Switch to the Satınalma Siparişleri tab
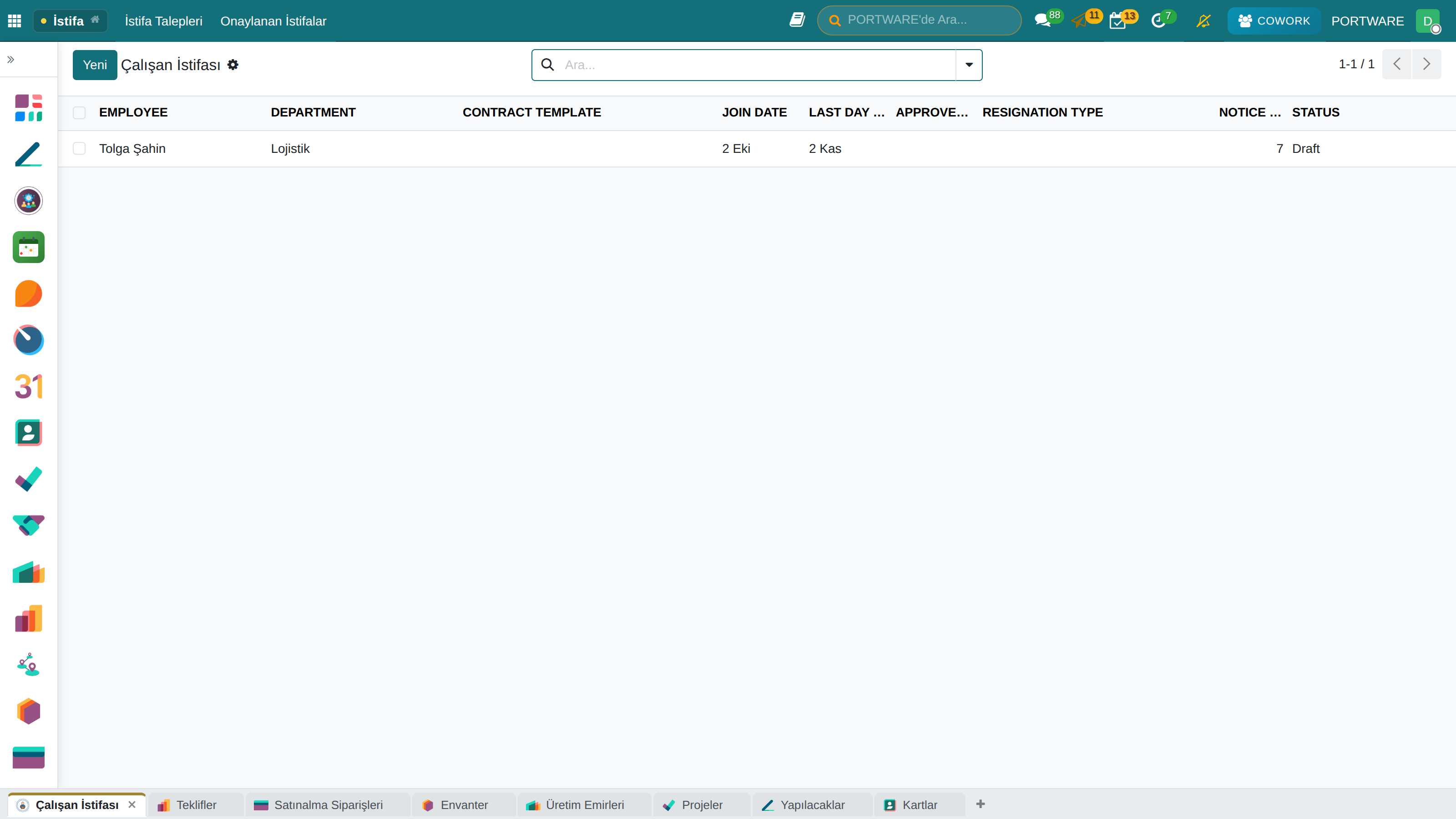 (328, 804)
